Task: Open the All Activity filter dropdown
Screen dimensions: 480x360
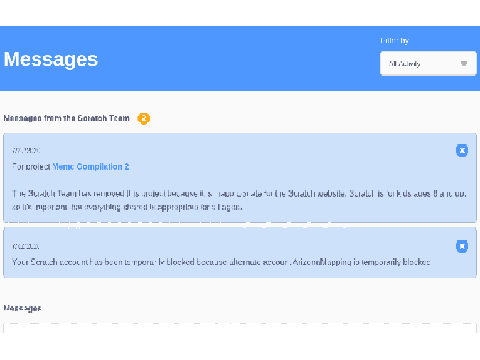Action: tap(428, 63)
